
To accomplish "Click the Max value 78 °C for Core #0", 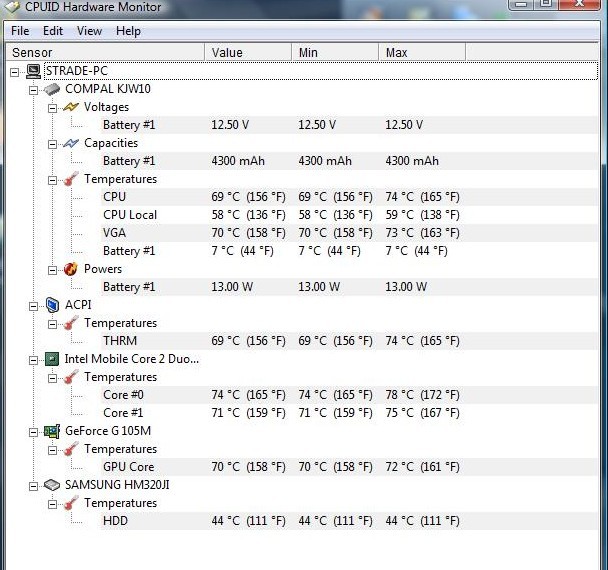I will click(422, 395).
